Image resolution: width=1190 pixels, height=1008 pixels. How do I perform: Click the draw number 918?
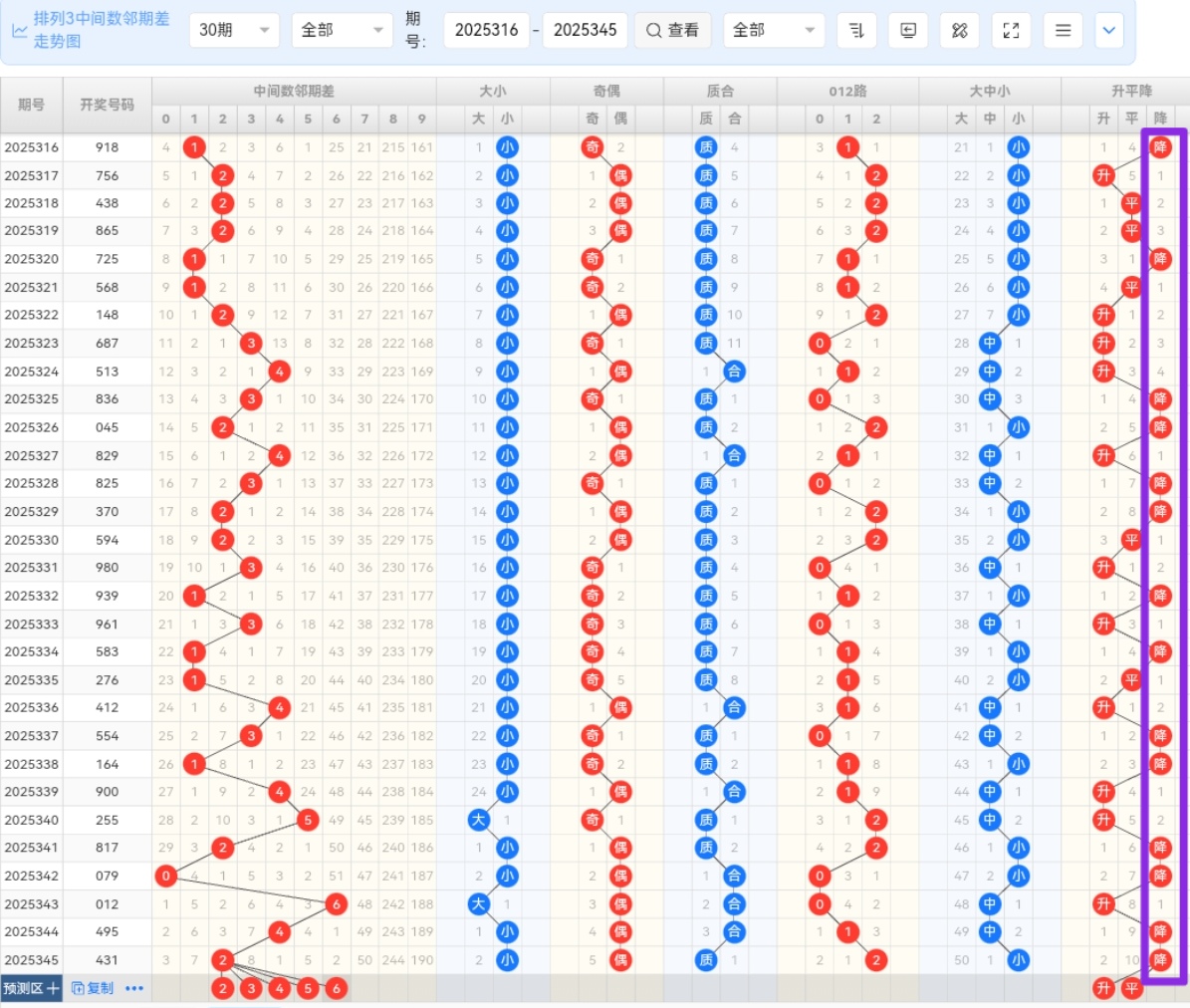[x=107, y=147]
